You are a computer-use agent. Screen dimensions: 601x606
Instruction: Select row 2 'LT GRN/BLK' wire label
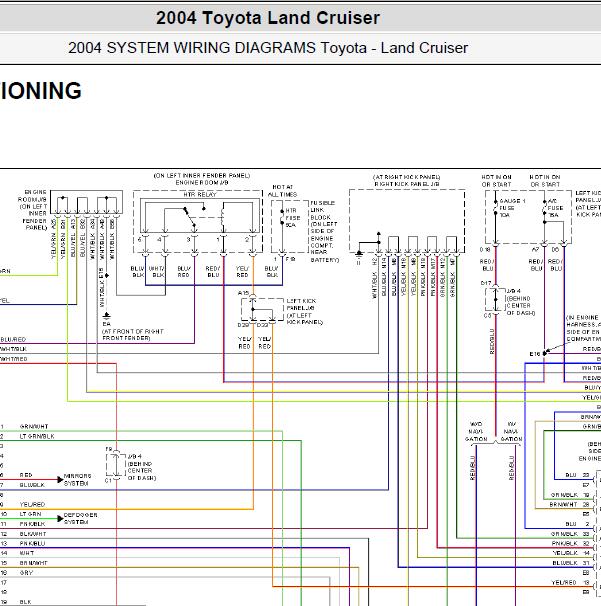click(x=37, y=436)
